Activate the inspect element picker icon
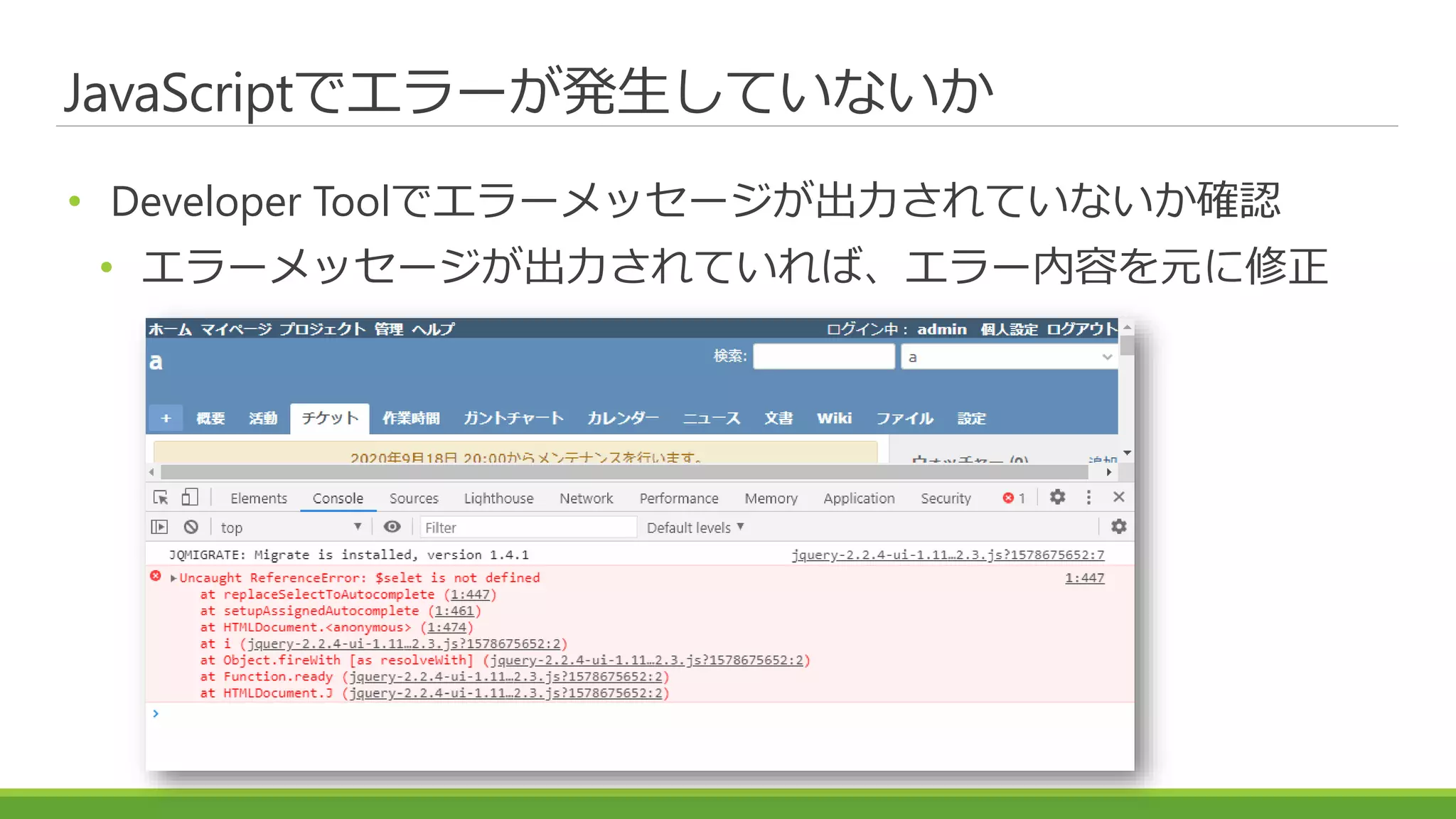Screen dimensions: 1456x819 [161, 498]
